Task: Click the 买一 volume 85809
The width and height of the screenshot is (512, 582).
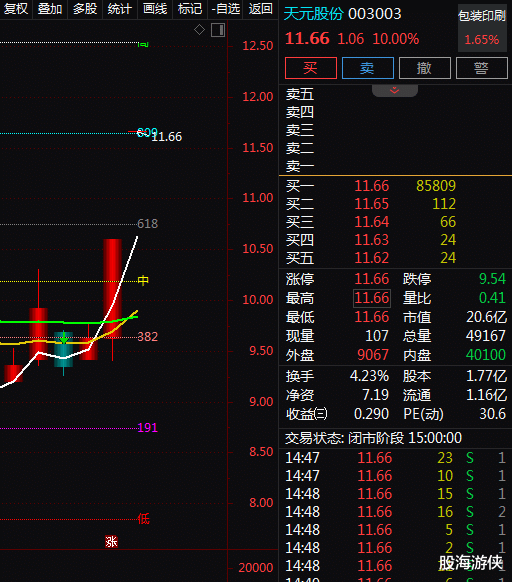Action: pos(436,186)
